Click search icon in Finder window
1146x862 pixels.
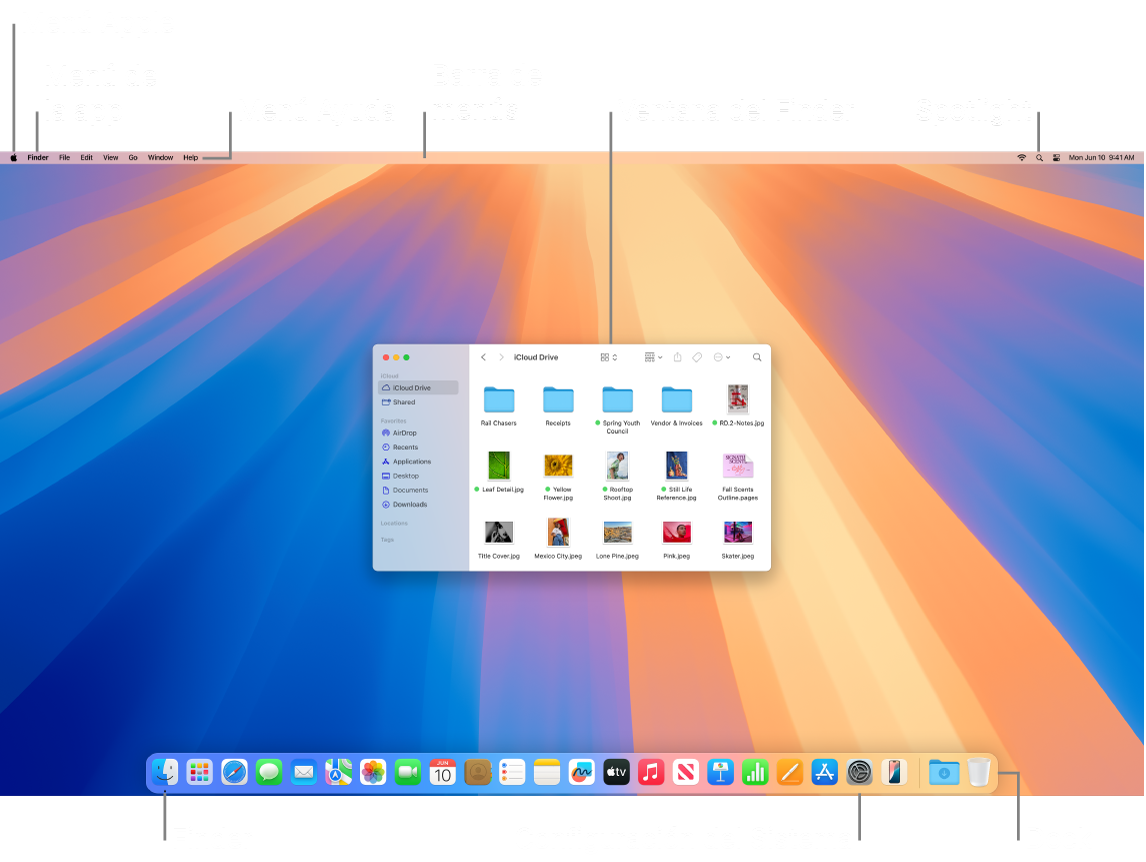point(757,357)
